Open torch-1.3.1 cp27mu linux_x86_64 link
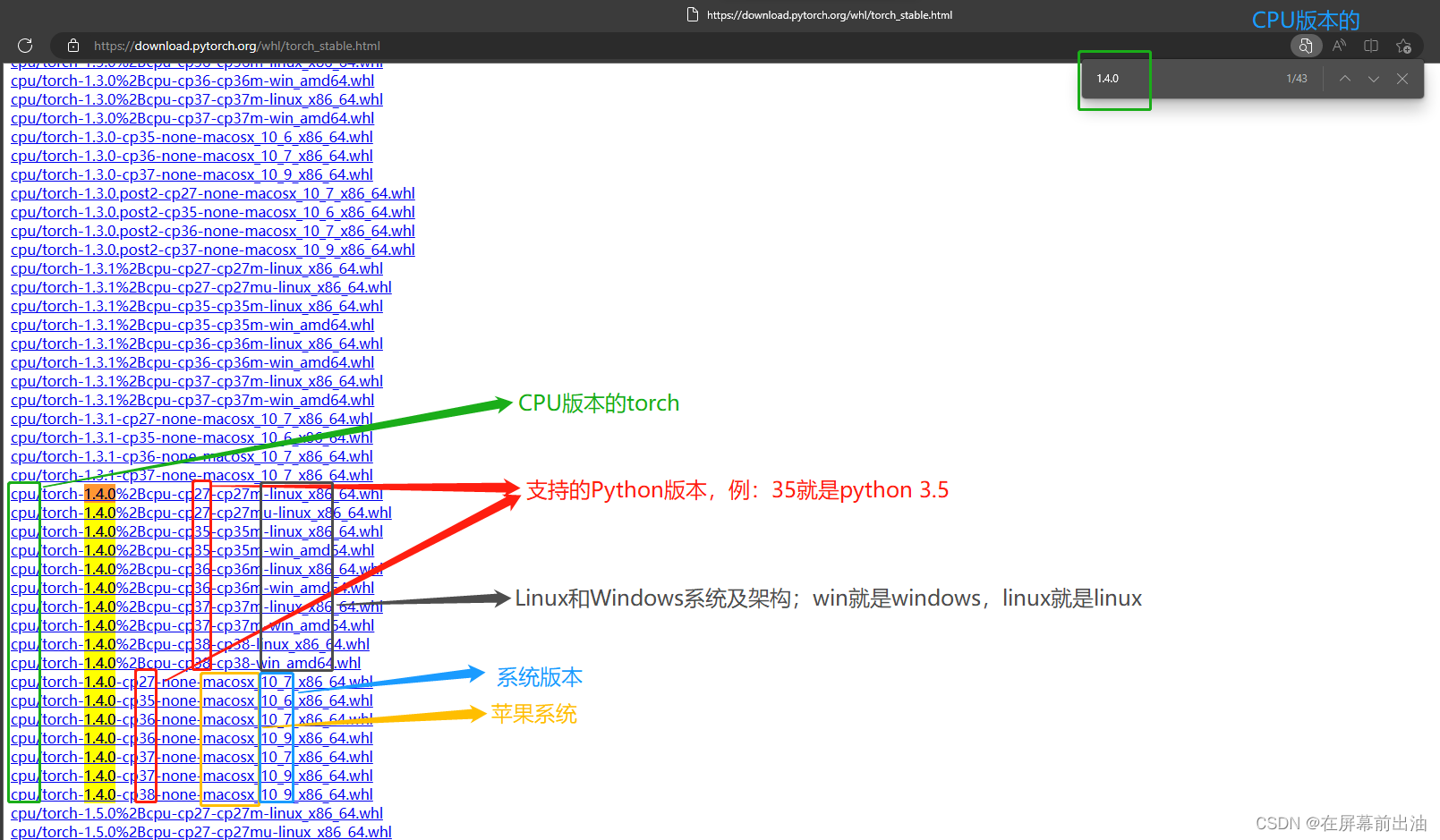Screen dimensions: 1440x840 pyautogui.click(x=201, y=287)
